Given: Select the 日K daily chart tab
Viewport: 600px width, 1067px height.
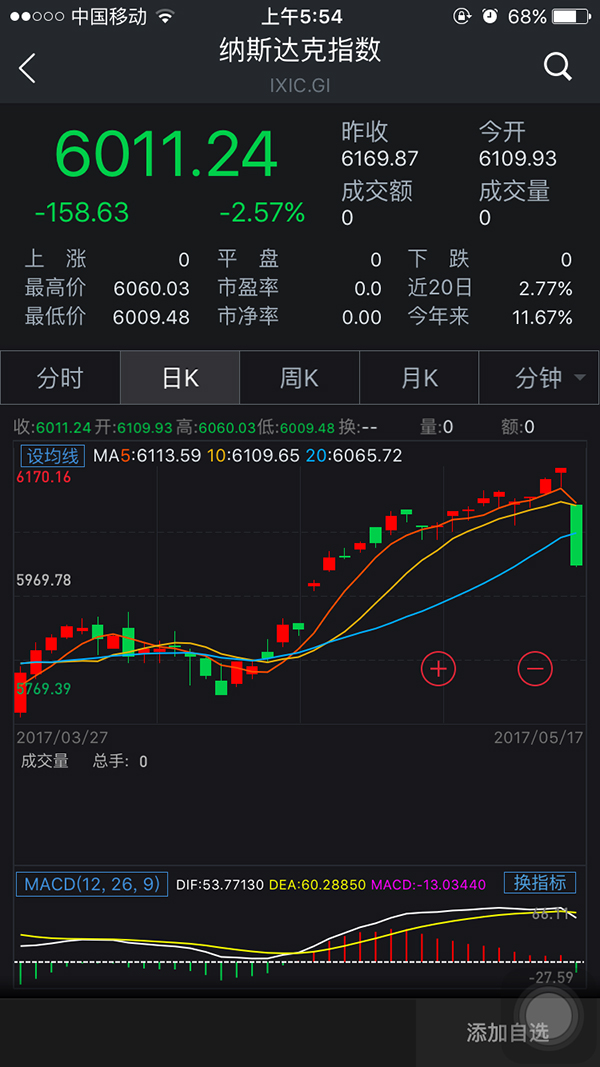Looking at the screenshot, I should click(180, 378).
